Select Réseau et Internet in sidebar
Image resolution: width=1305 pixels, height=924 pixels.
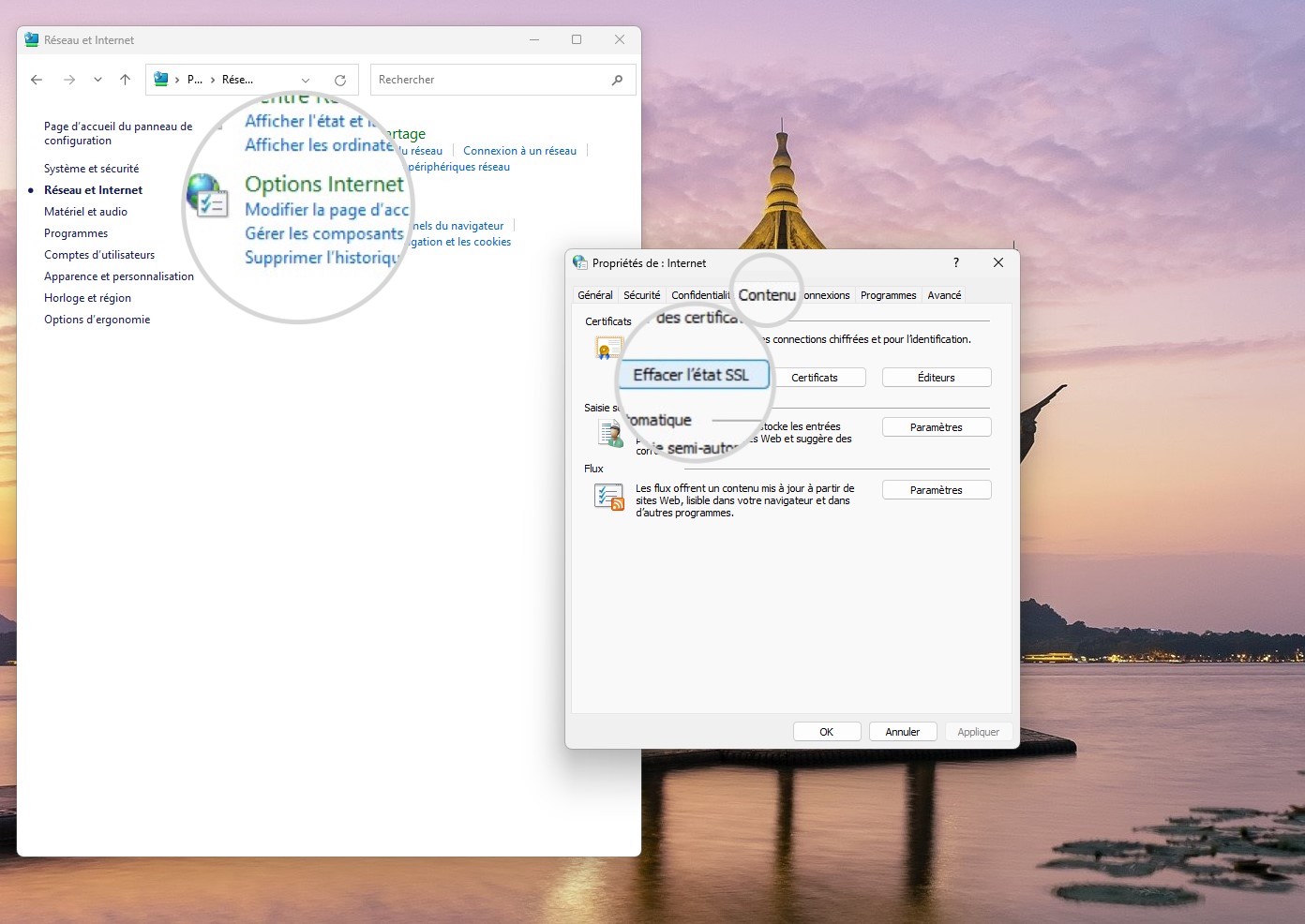coord(93,190)
